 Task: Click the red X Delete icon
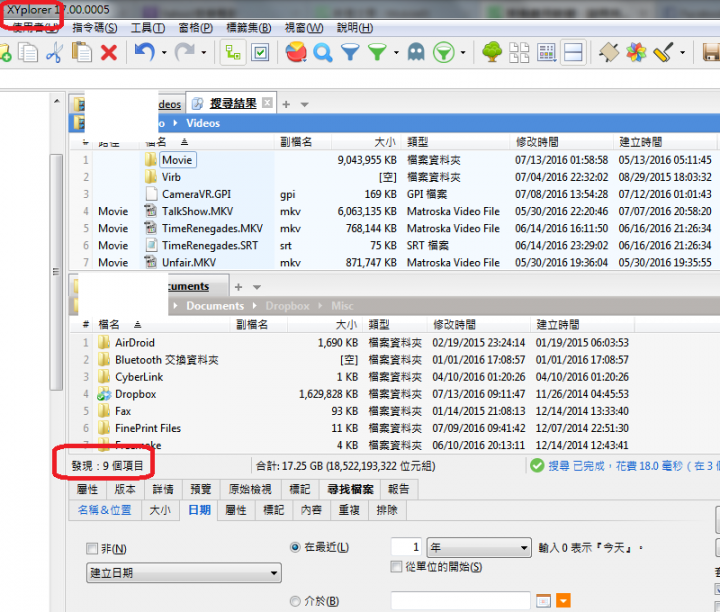(109, 52)
